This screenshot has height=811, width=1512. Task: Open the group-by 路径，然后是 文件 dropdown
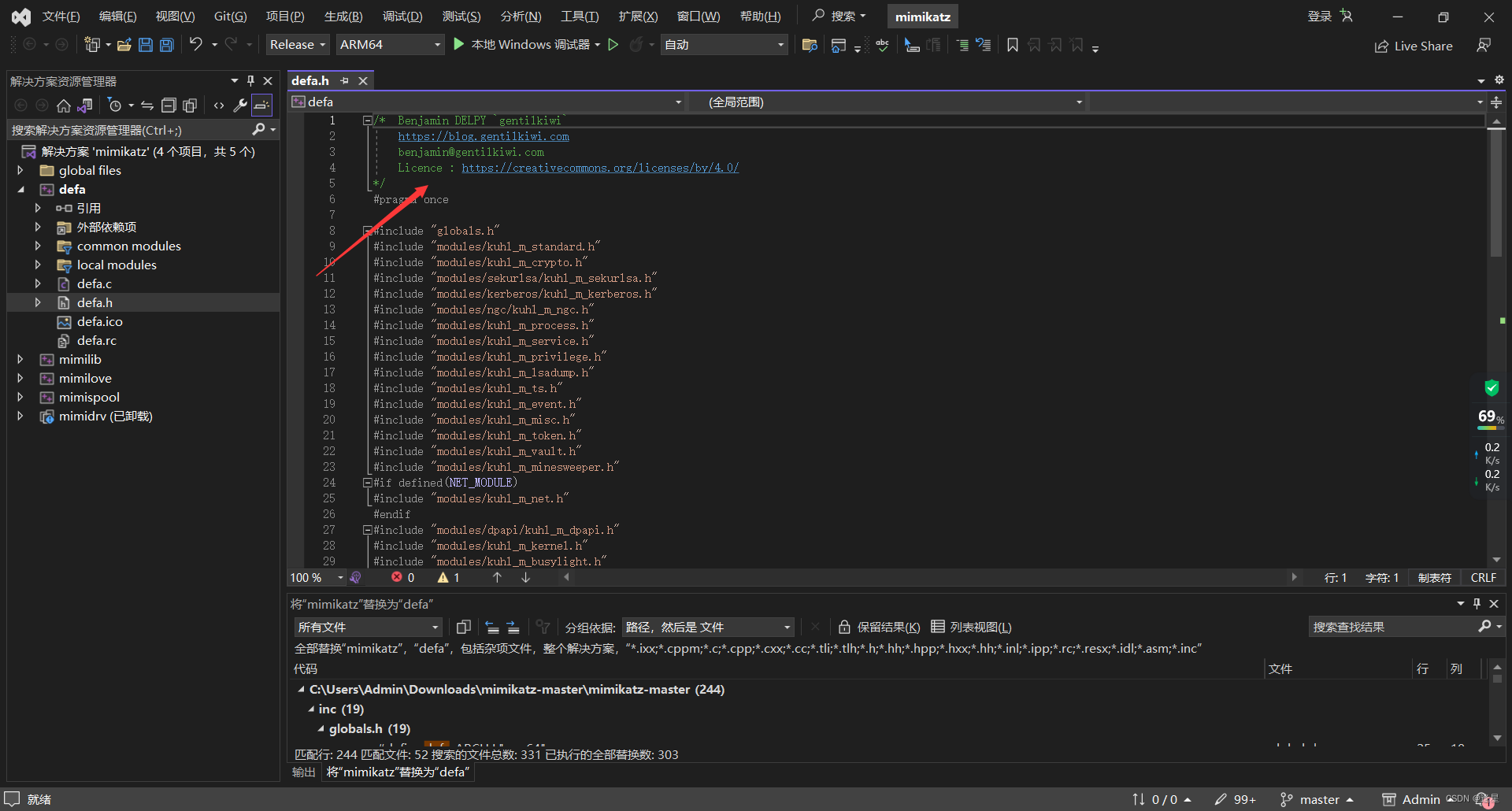(x=708, y=628)
